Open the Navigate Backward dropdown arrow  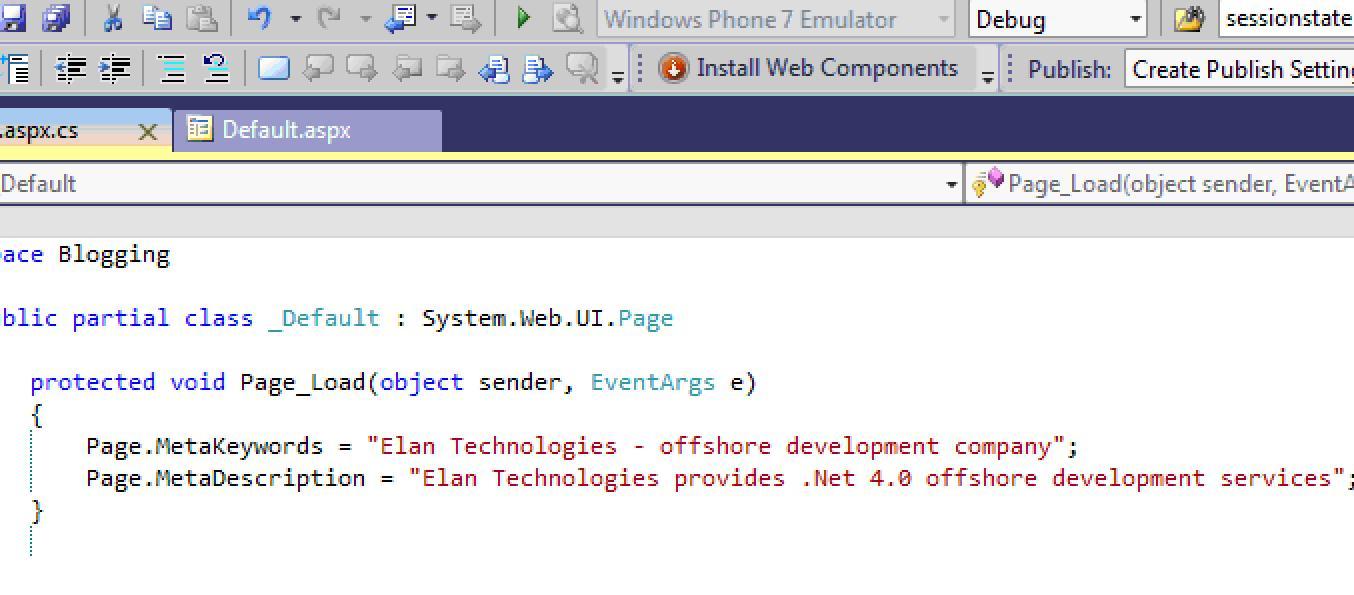pos(431,18)
